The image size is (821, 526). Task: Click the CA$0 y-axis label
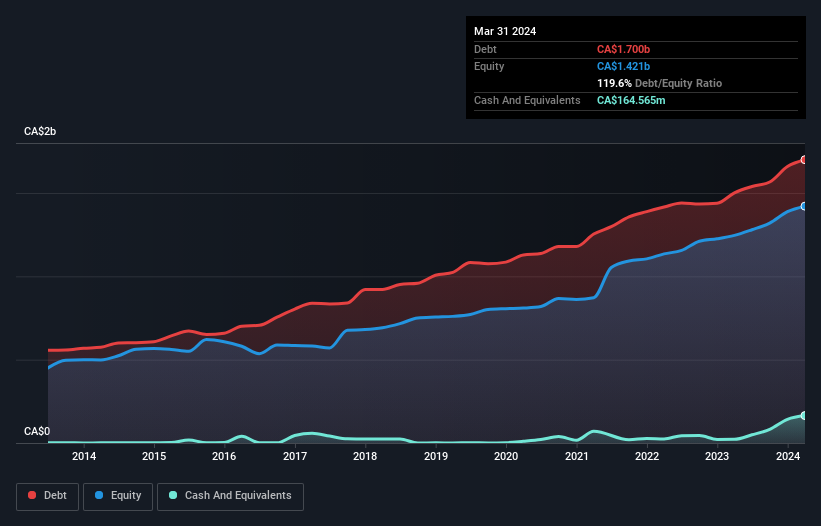pos(37,431)
